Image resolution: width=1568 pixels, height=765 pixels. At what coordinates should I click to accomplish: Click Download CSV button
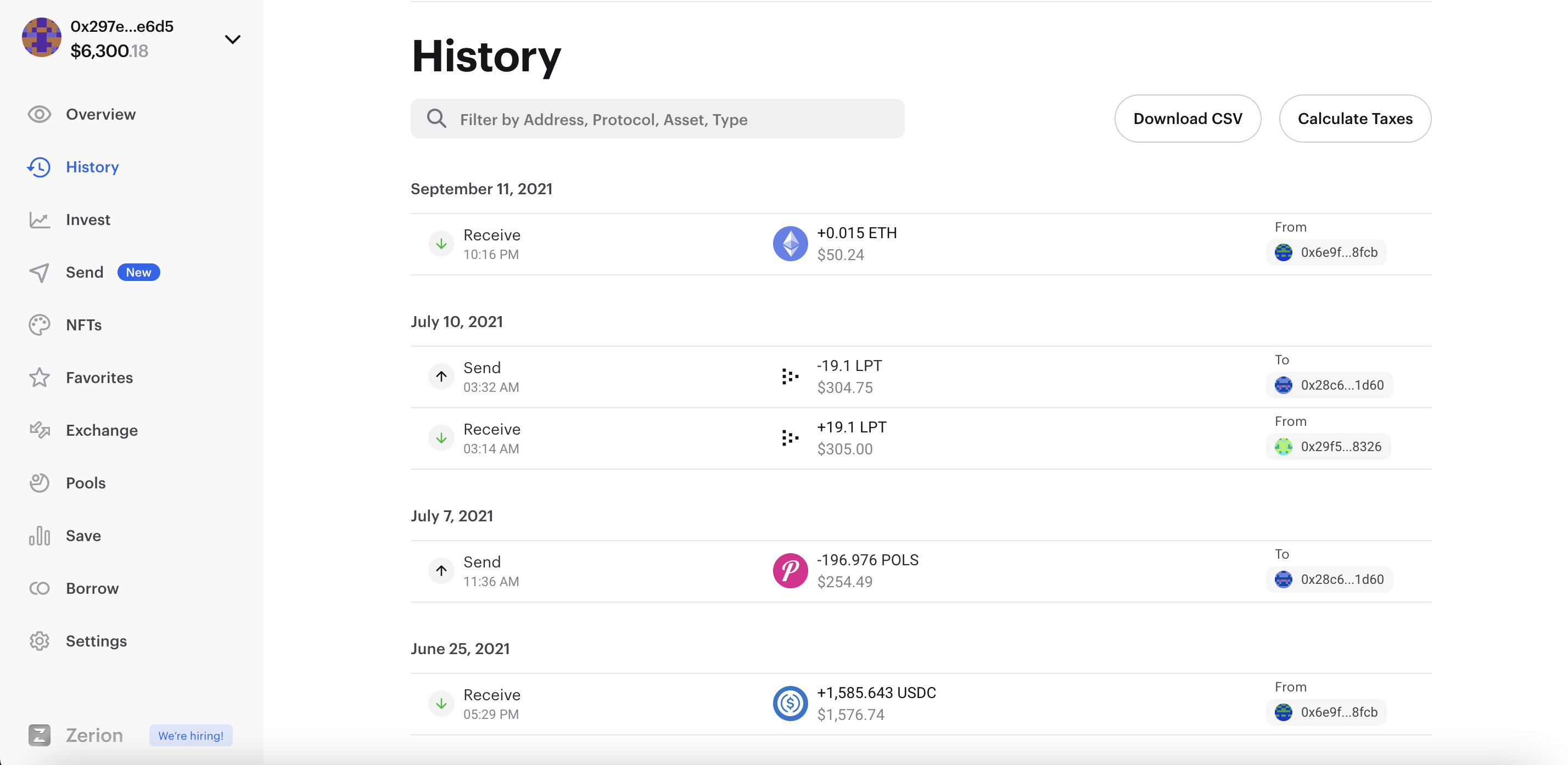(1188, 119)
